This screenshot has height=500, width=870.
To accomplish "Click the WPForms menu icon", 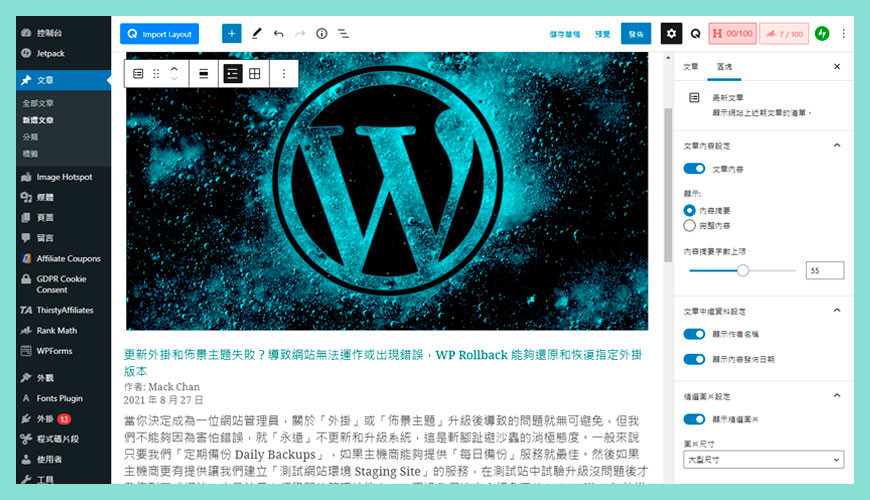I will coord(26,351).
